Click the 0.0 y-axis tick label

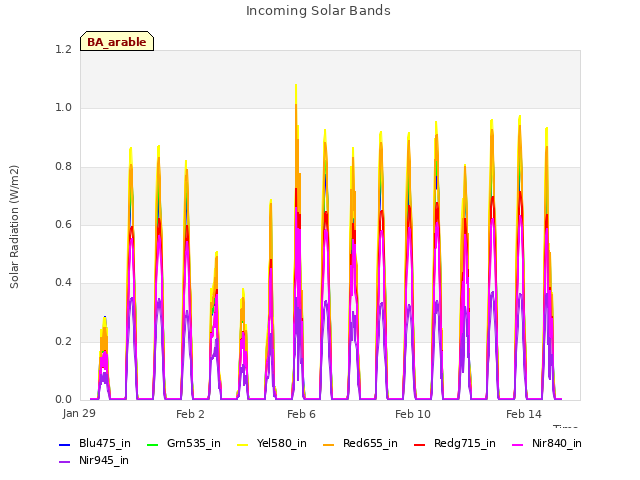pyautogui.click(x=63, y=399)
